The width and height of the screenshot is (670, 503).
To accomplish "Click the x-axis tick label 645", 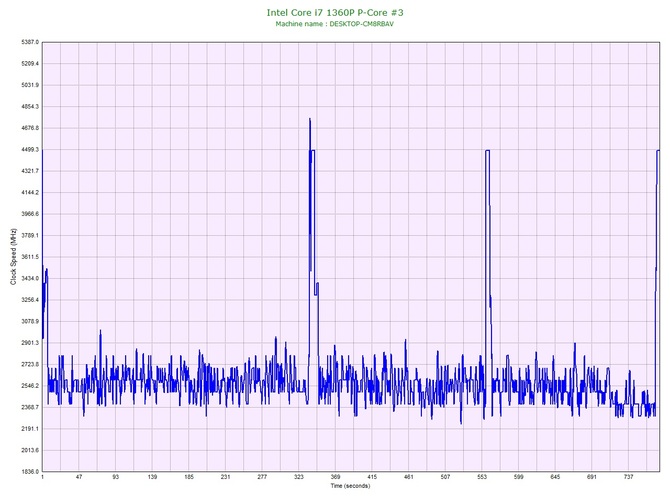I will [x=555, y=477].
